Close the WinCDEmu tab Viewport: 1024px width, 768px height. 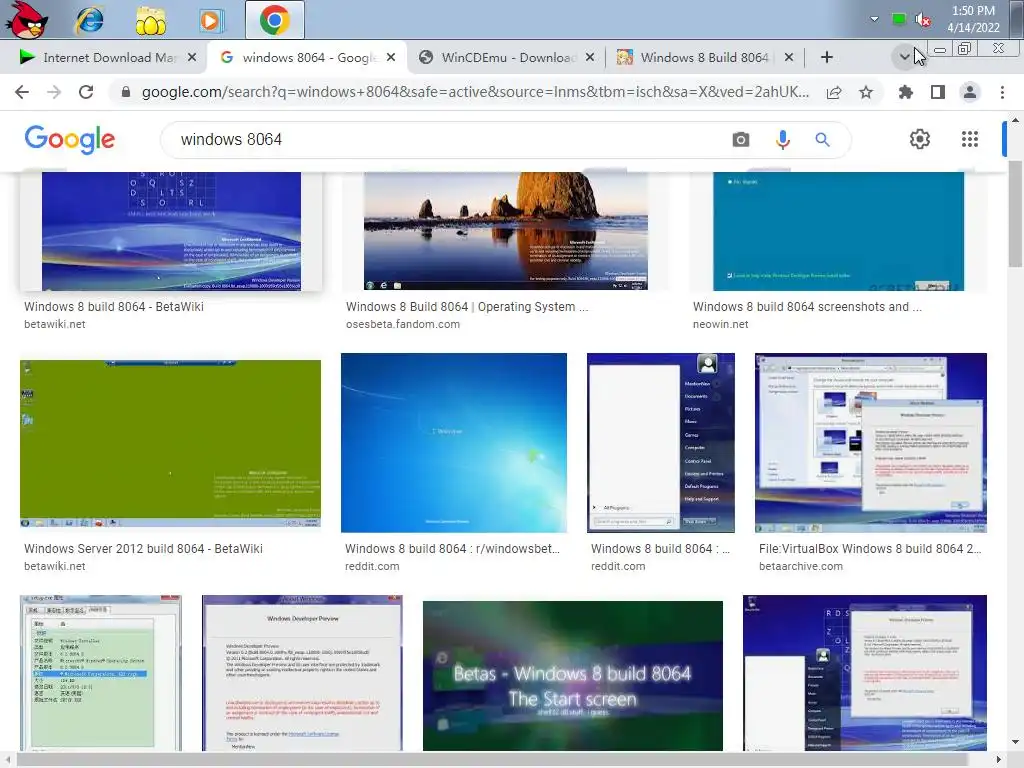pyautogui.click(x=590, y=57)
